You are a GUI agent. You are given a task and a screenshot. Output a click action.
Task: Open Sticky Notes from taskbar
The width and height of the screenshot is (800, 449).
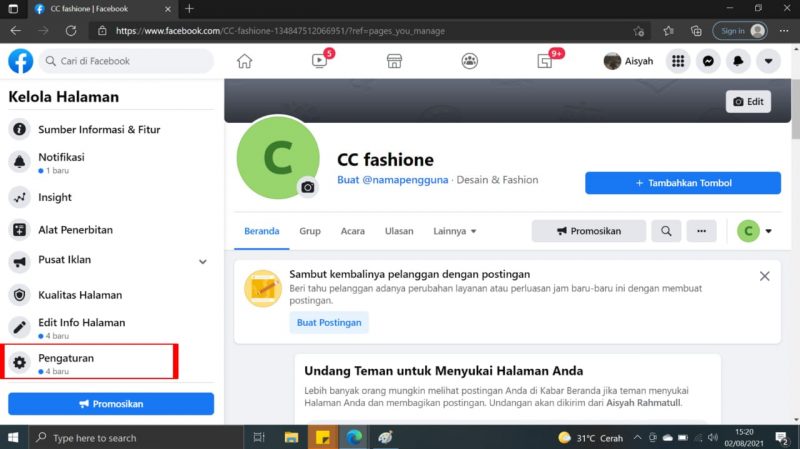click(x=322, y=437)
